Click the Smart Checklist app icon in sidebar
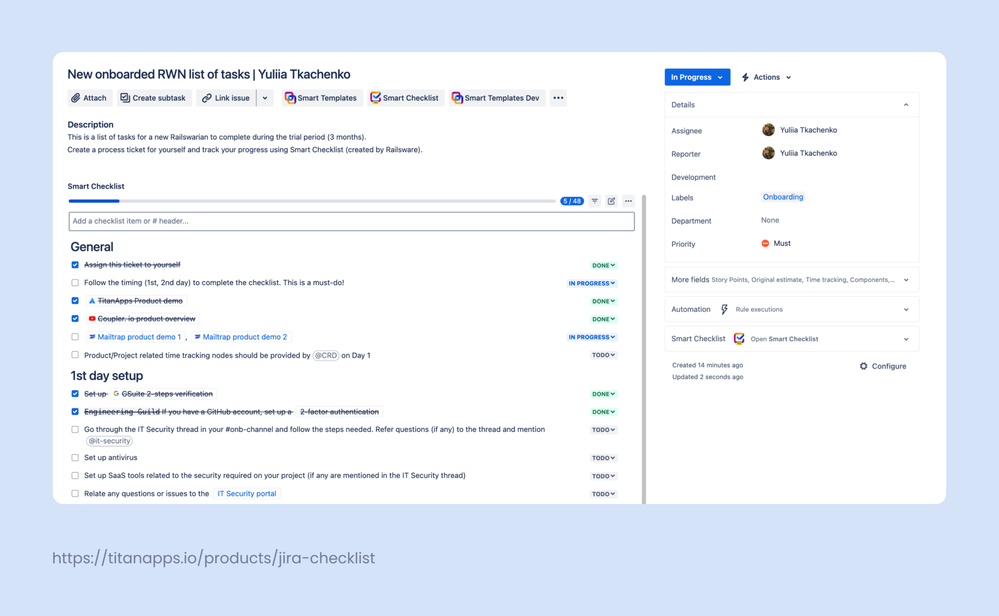This screenshot has height=616, width=999. [x=738, y=338]
